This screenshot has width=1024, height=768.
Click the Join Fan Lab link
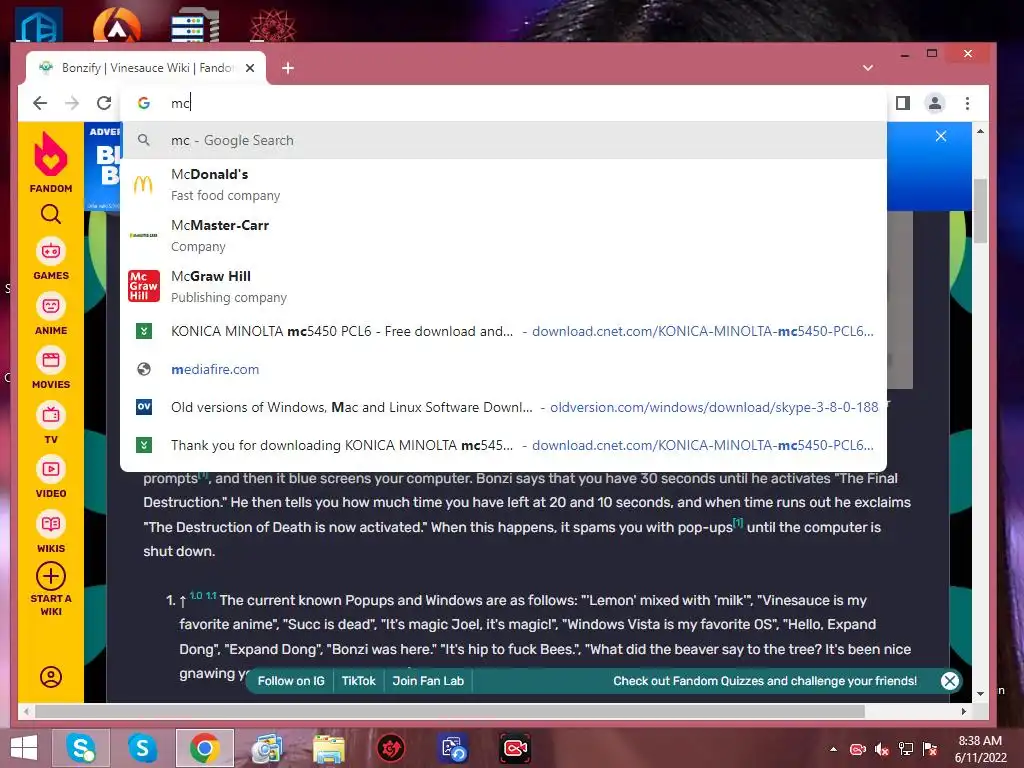(x=428, y=680)
